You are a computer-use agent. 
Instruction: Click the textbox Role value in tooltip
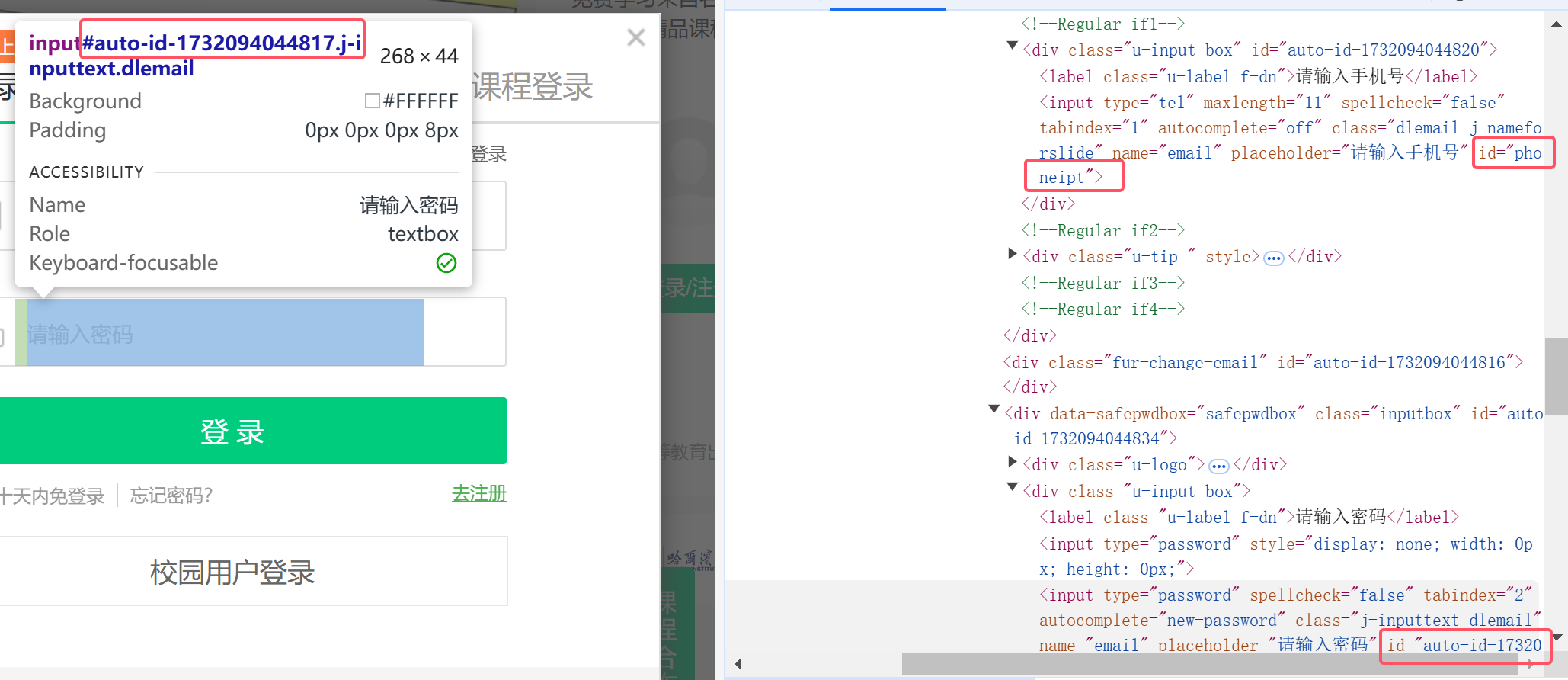click(423, 234)
